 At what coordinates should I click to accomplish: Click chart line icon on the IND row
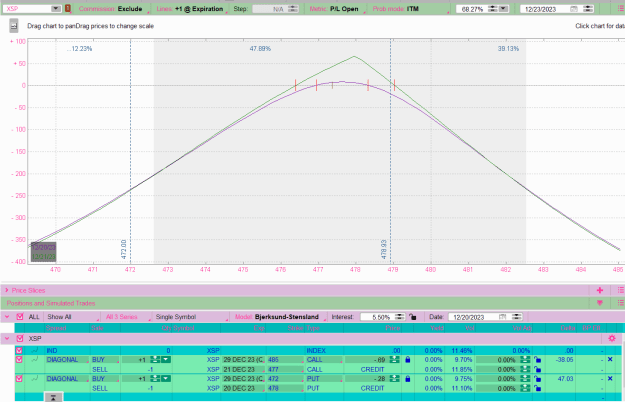(x=35, y=350)
